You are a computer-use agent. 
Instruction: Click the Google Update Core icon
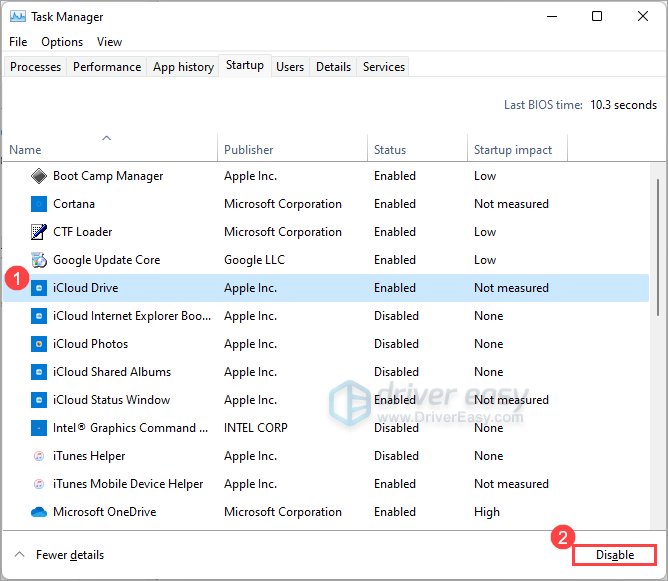[x=39, y=260]
